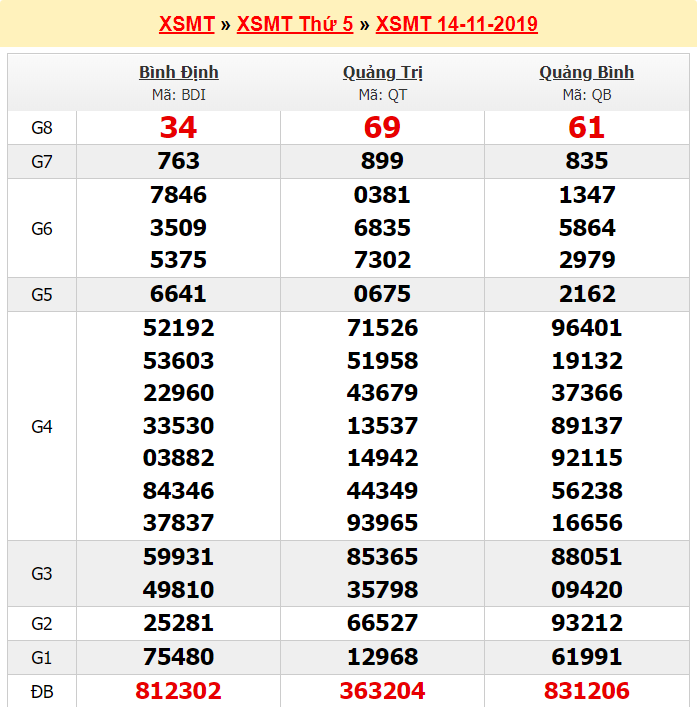Image resolution: width=697 pixels, height=707 pixels.
Task: Select the G2 row label
Action: pos(41,624)
